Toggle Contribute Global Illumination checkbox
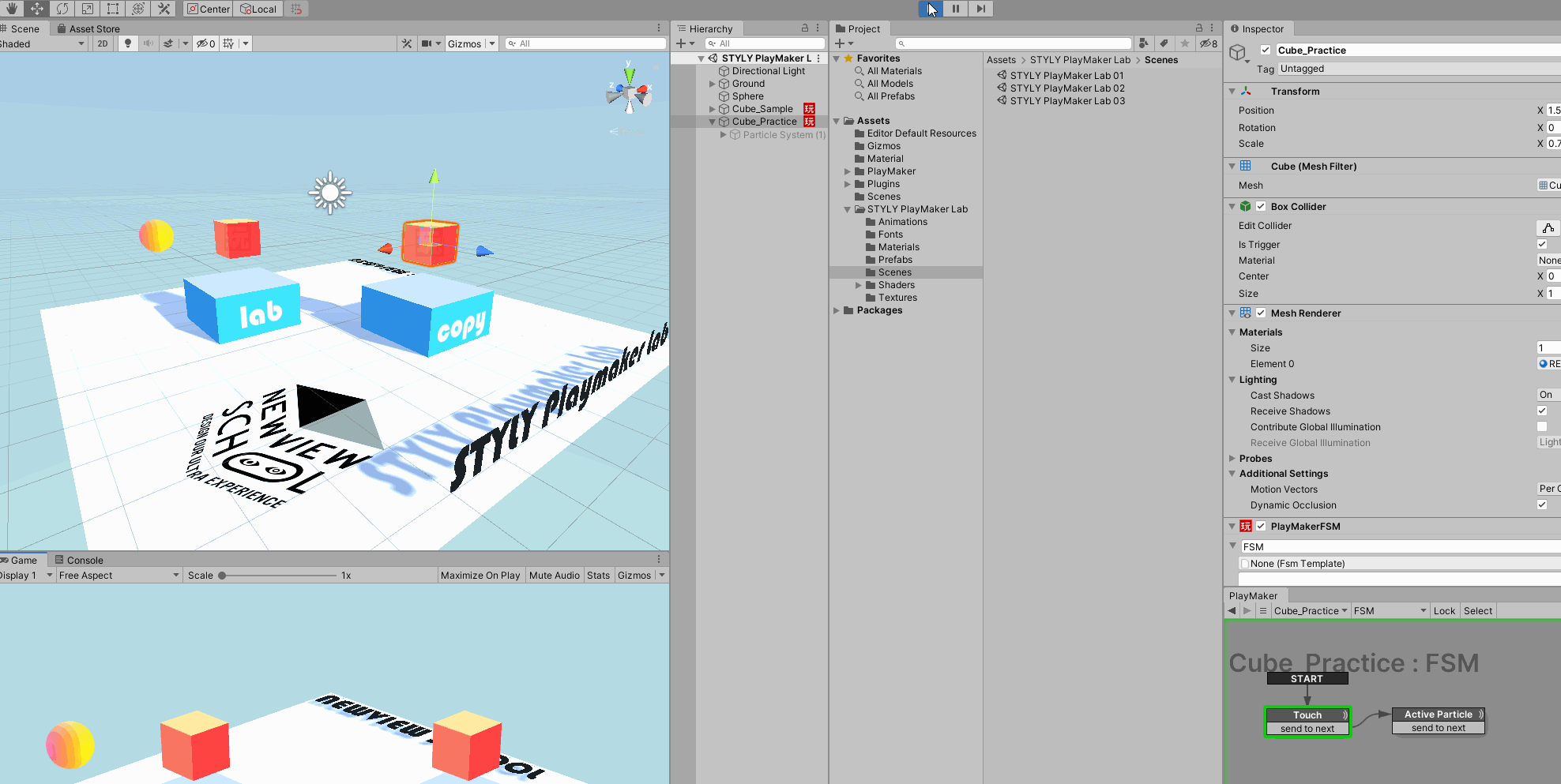 coord(1542,426)
